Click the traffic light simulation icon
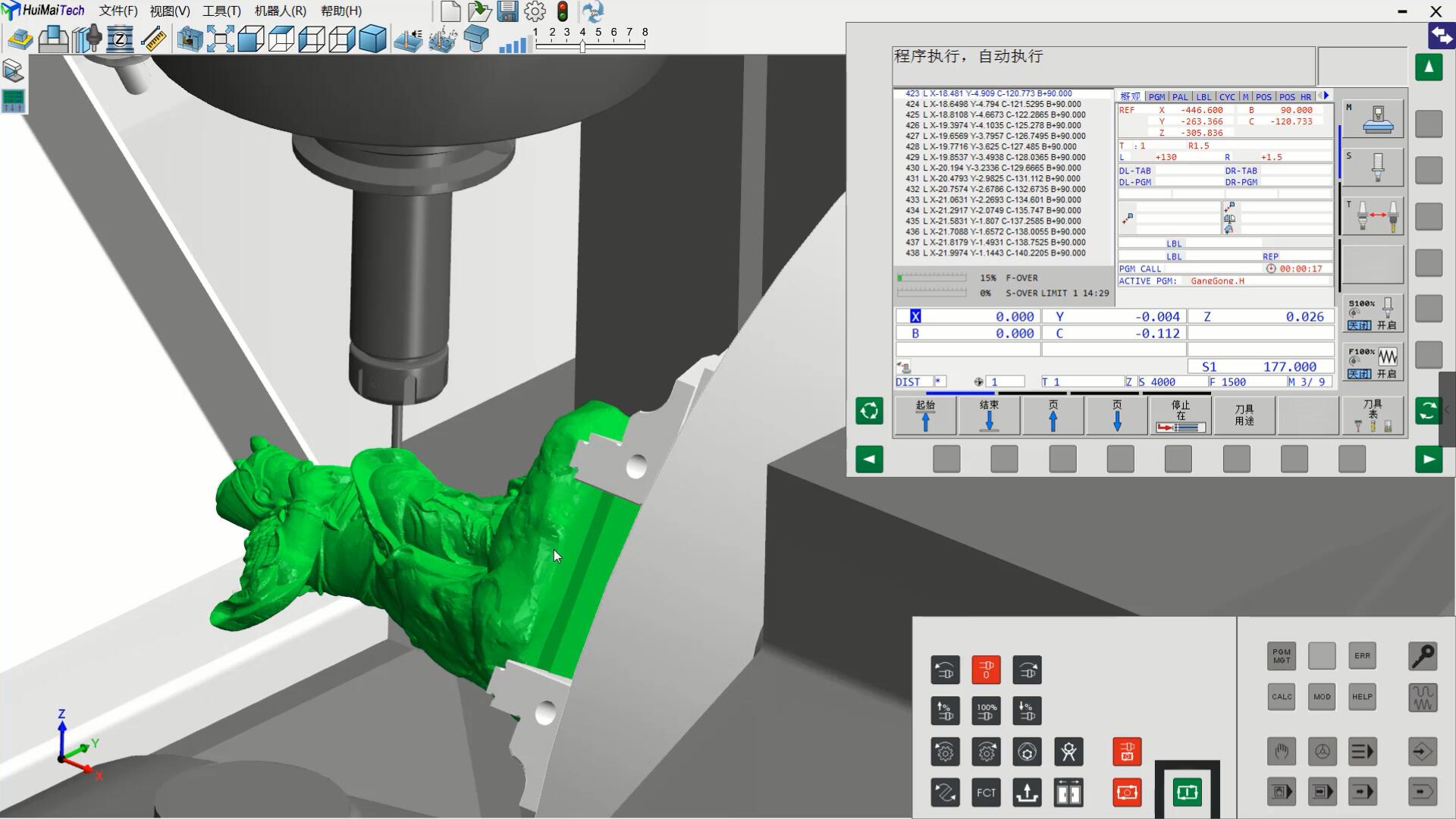This screenshot has height=819, width=1456. (563, 11)
